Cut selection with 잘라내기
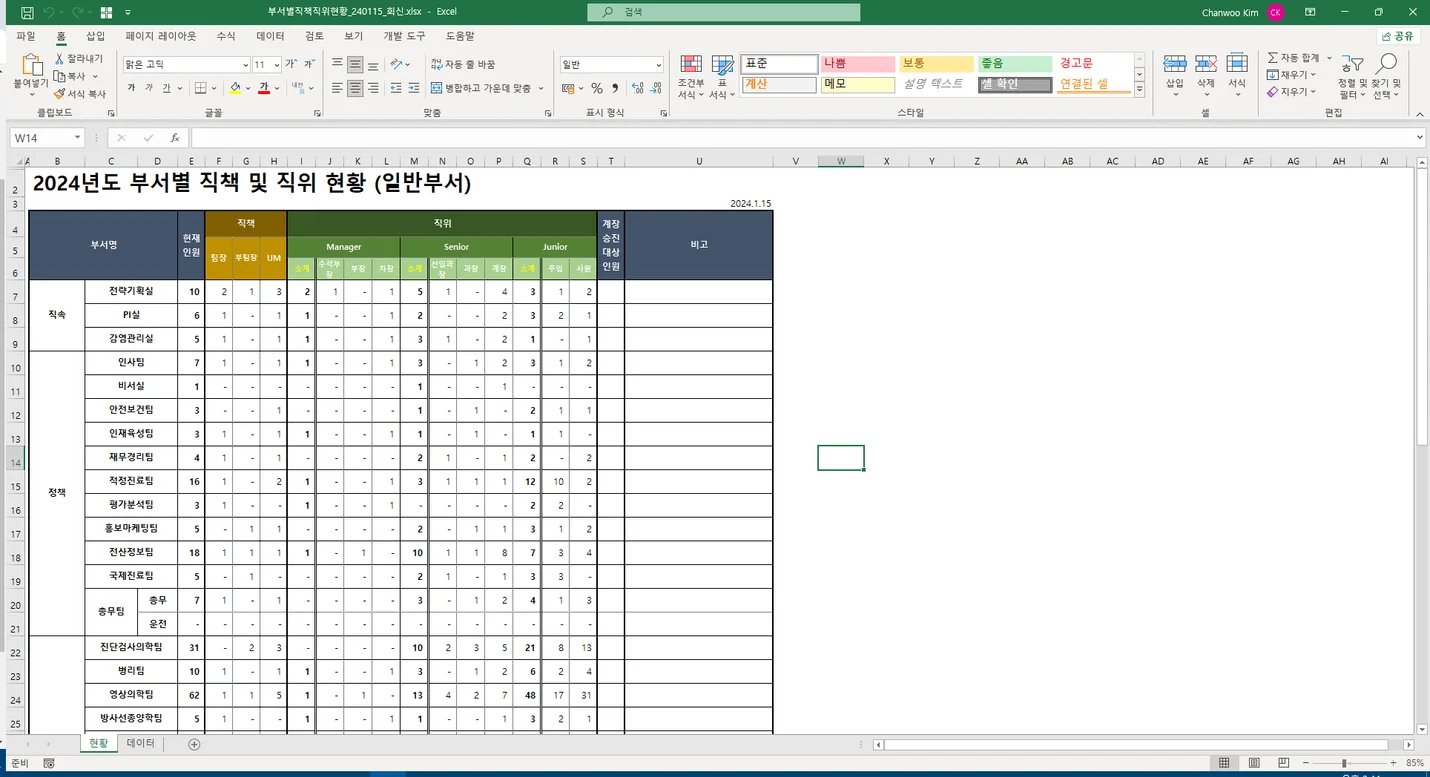Screen dimensions: 1430x777 (80, 59)
